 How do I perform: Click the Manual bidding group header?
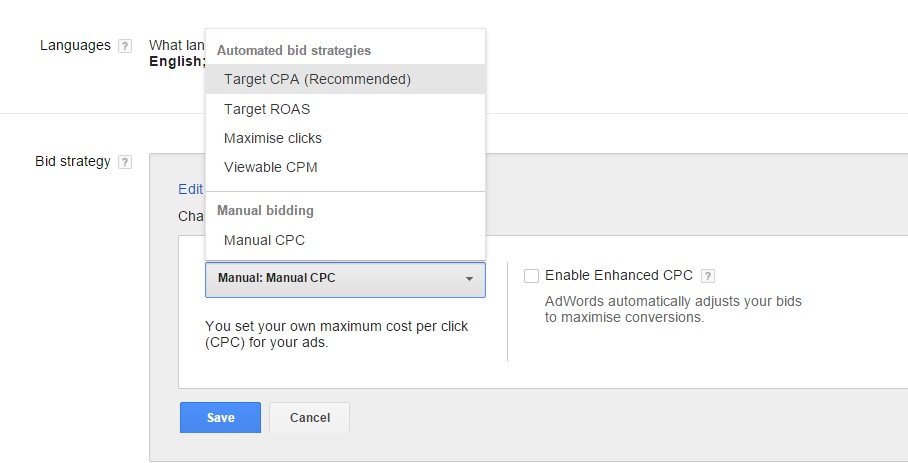click(x=265, y=210)
